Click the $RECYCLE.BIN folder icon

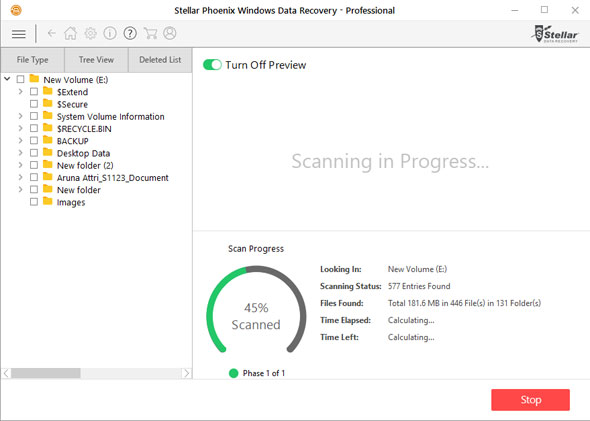pyautogui.click(x=47, y=128)
